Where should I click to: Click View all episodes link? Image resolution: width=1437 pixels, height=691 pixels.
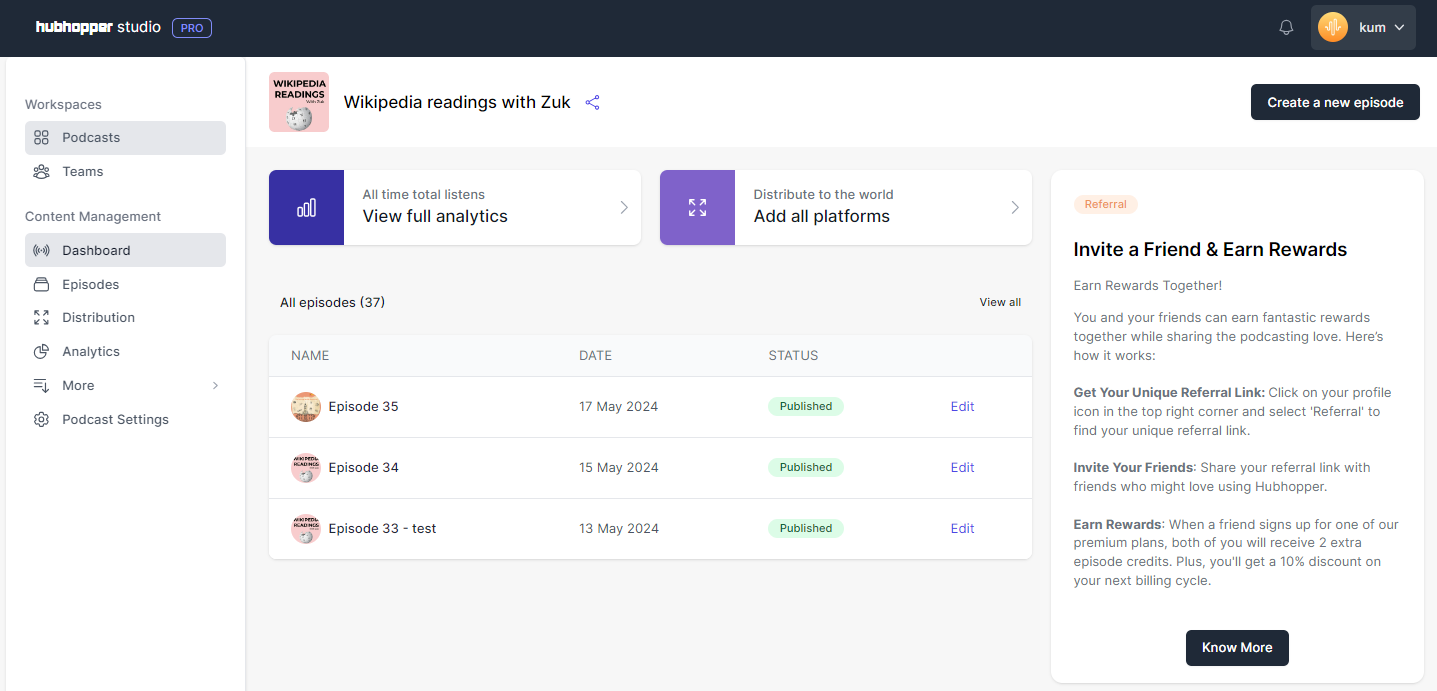1000,302
